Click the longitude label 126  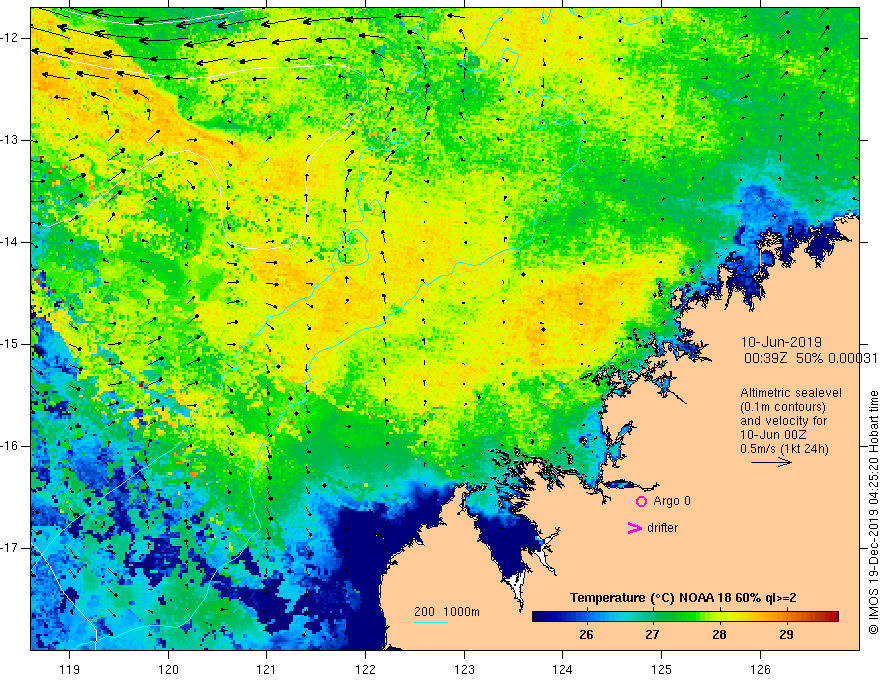point(760,669)
